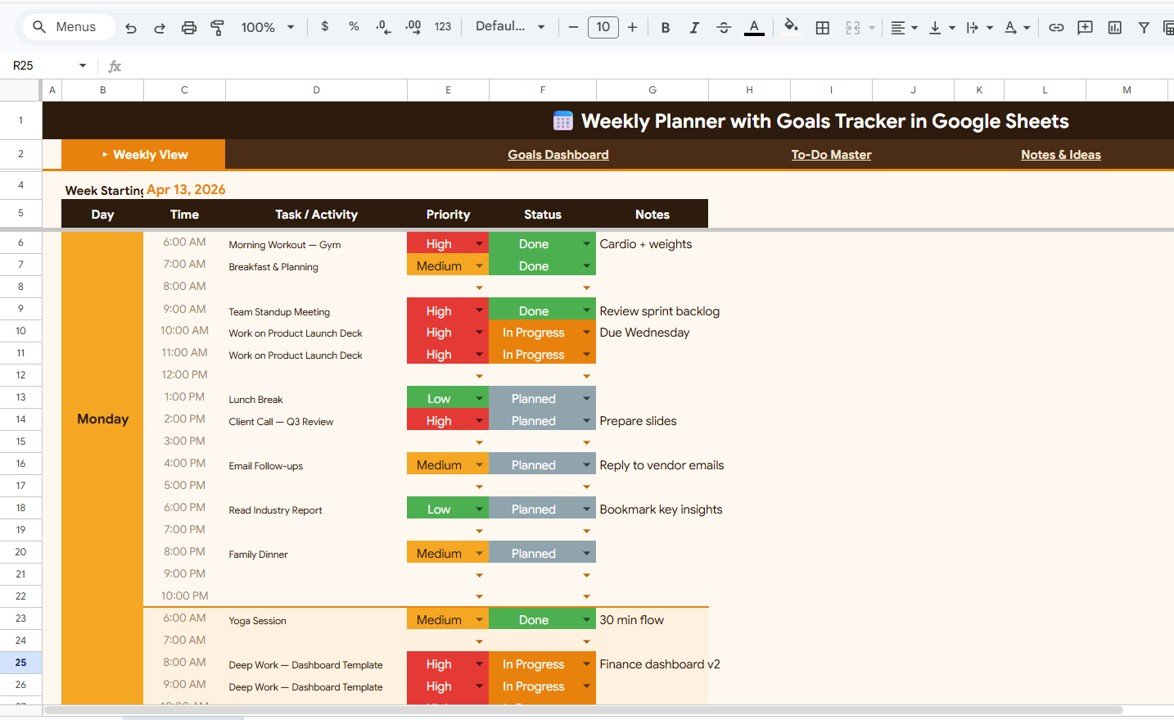Open the Borders tool

coord(822,28)
